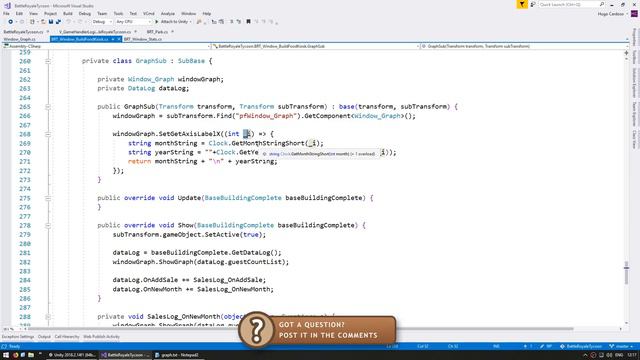Click the Undo toolbar icon
Screen dimensions: 640x360
(69, 22)
